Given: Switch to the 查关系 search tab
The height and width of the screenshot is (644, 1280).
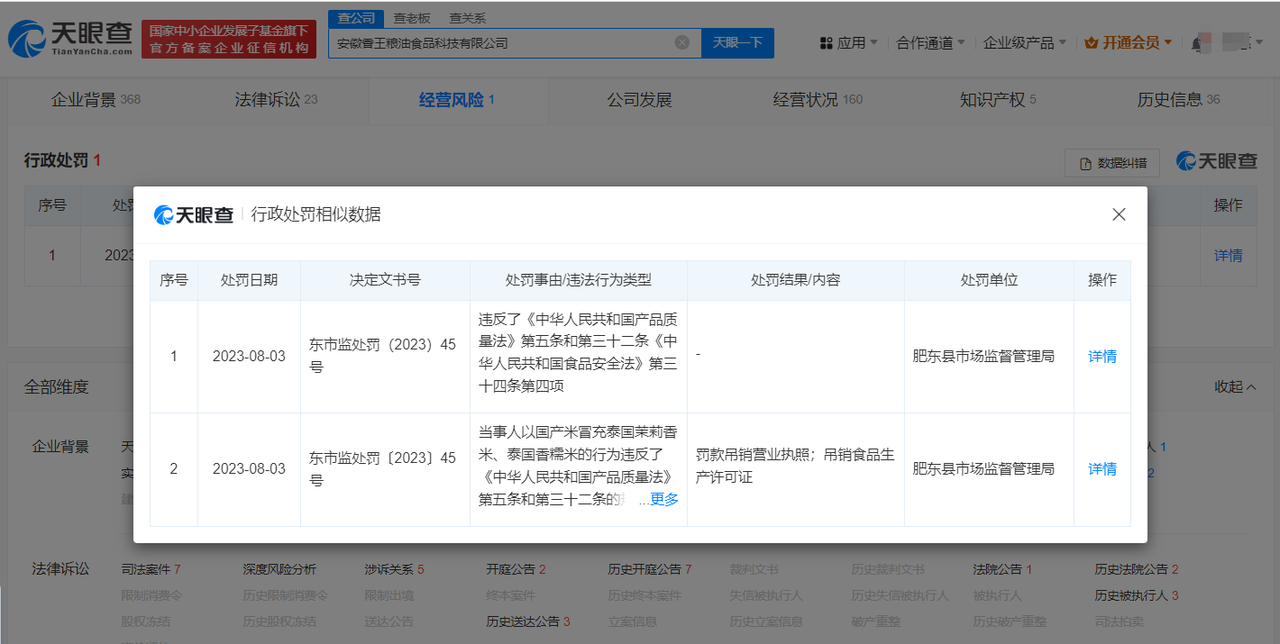Looking at the screenshot, I should (467, 18).
